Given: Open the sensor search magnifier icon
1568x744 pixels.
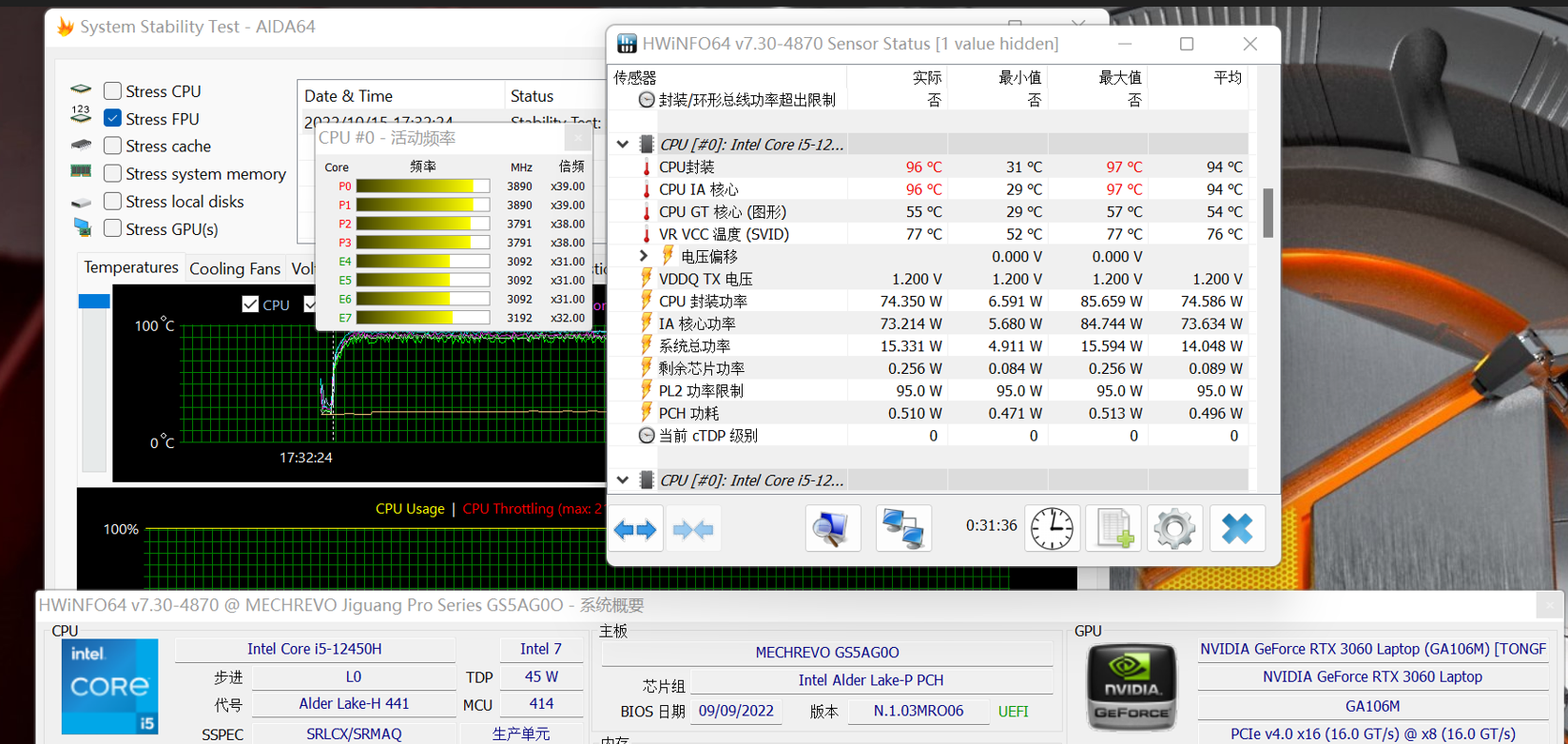Looking at the screenshot, I should 832,528.
